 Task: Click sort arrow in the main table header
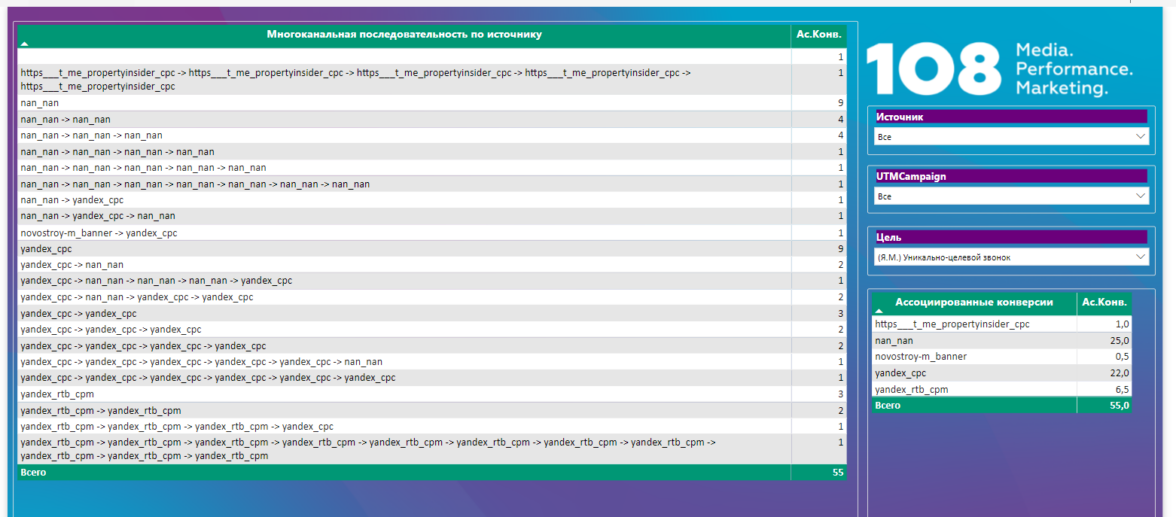[x=24, y=44]
